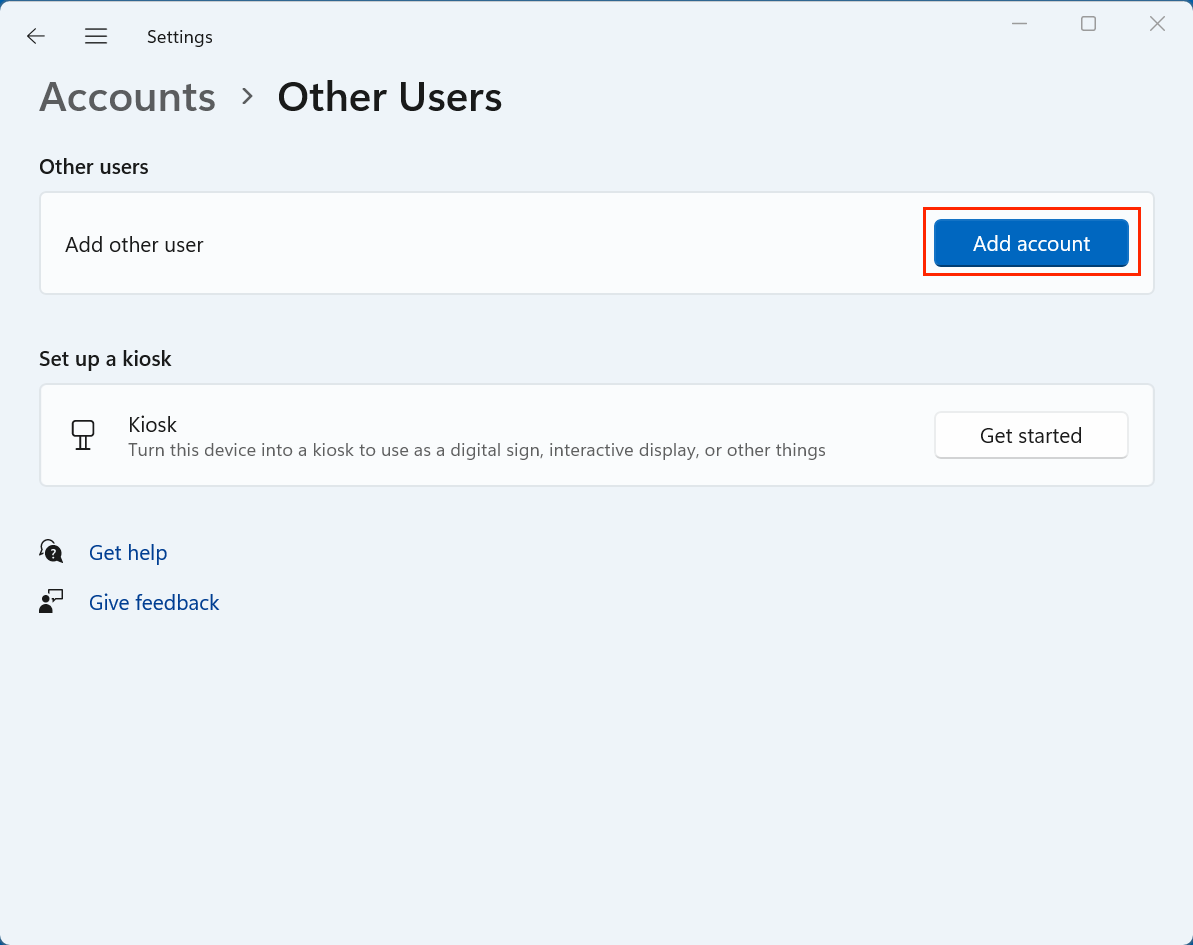Click the Set up a kiosk section header
Viewport: 1193px width, 945px height.
[105, 359]
